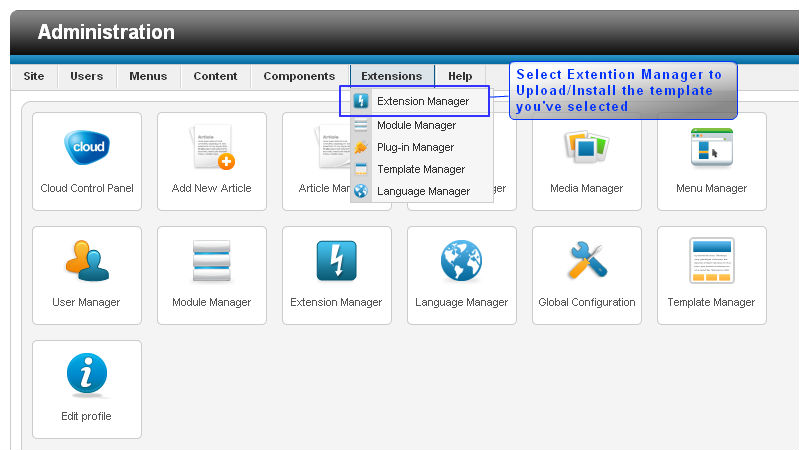Viewport: 799px width, 450px height.
Task: Expand the Site menu
Action: 34,76
